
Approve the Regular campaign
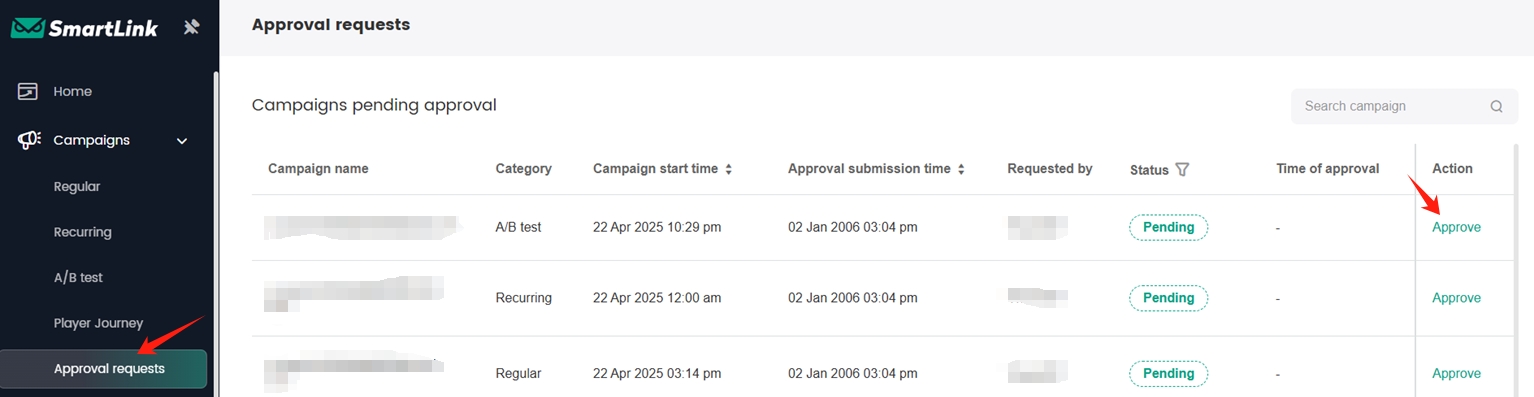point(1456,373)
